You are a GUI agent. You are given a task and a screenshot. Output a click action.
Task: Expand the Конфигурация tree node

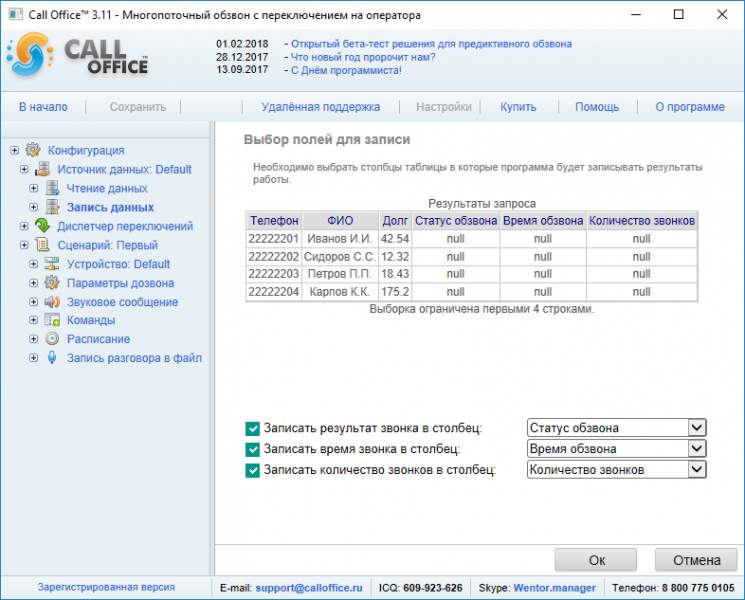(x=15, y=150)
